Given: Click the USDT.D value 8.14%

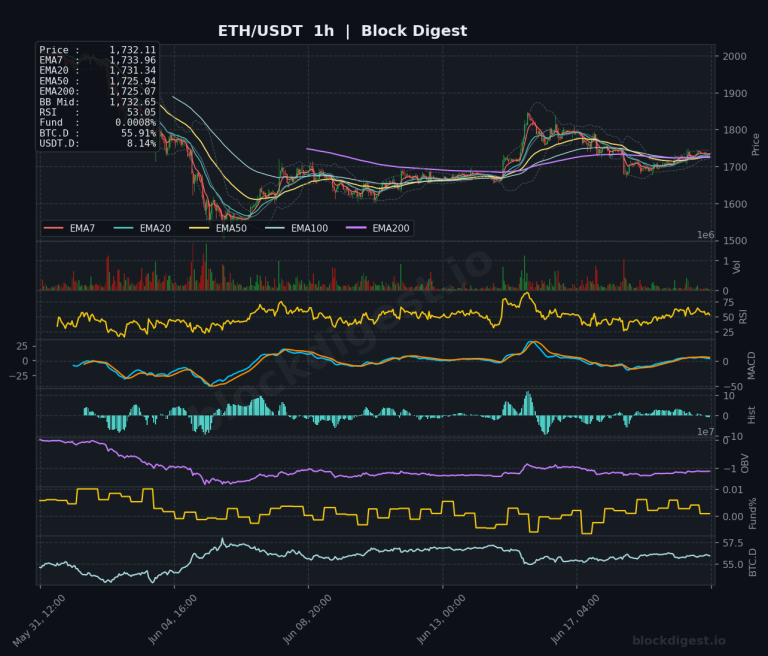Looking at the screenshot, I should click(x=141, y=144).
